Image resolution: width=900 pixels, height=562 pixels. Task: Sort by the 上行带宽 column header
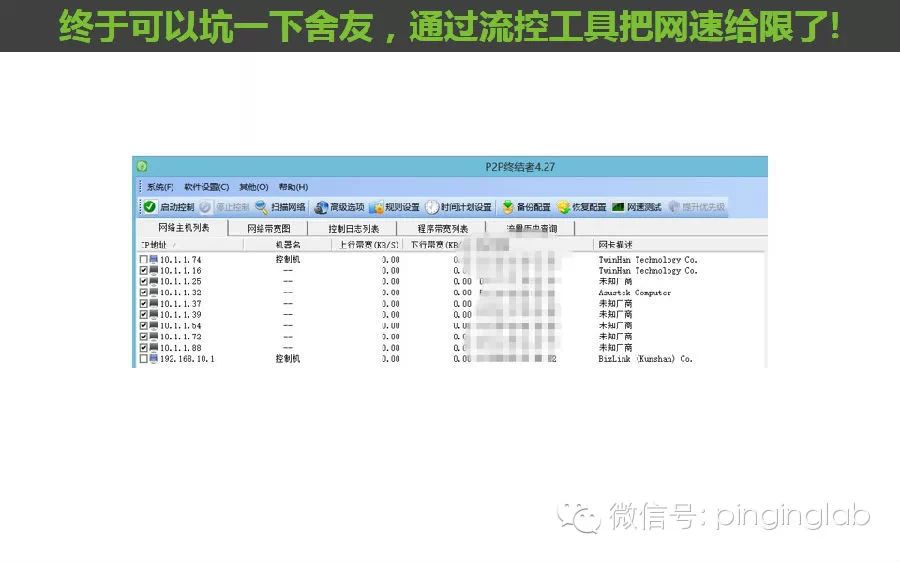click(367, 245)
